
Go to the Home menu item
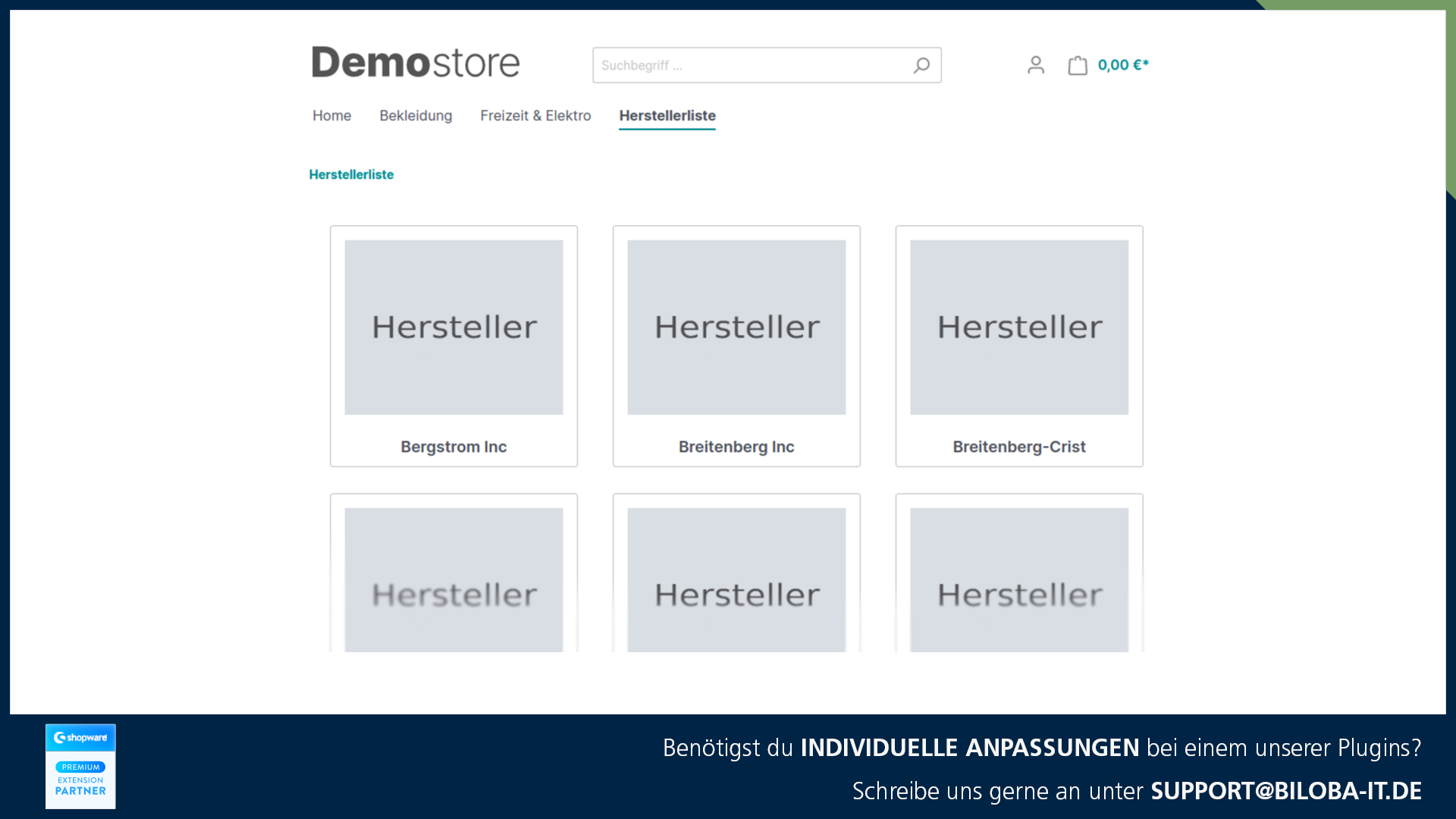pyautogui.click(x=332, y=115)
